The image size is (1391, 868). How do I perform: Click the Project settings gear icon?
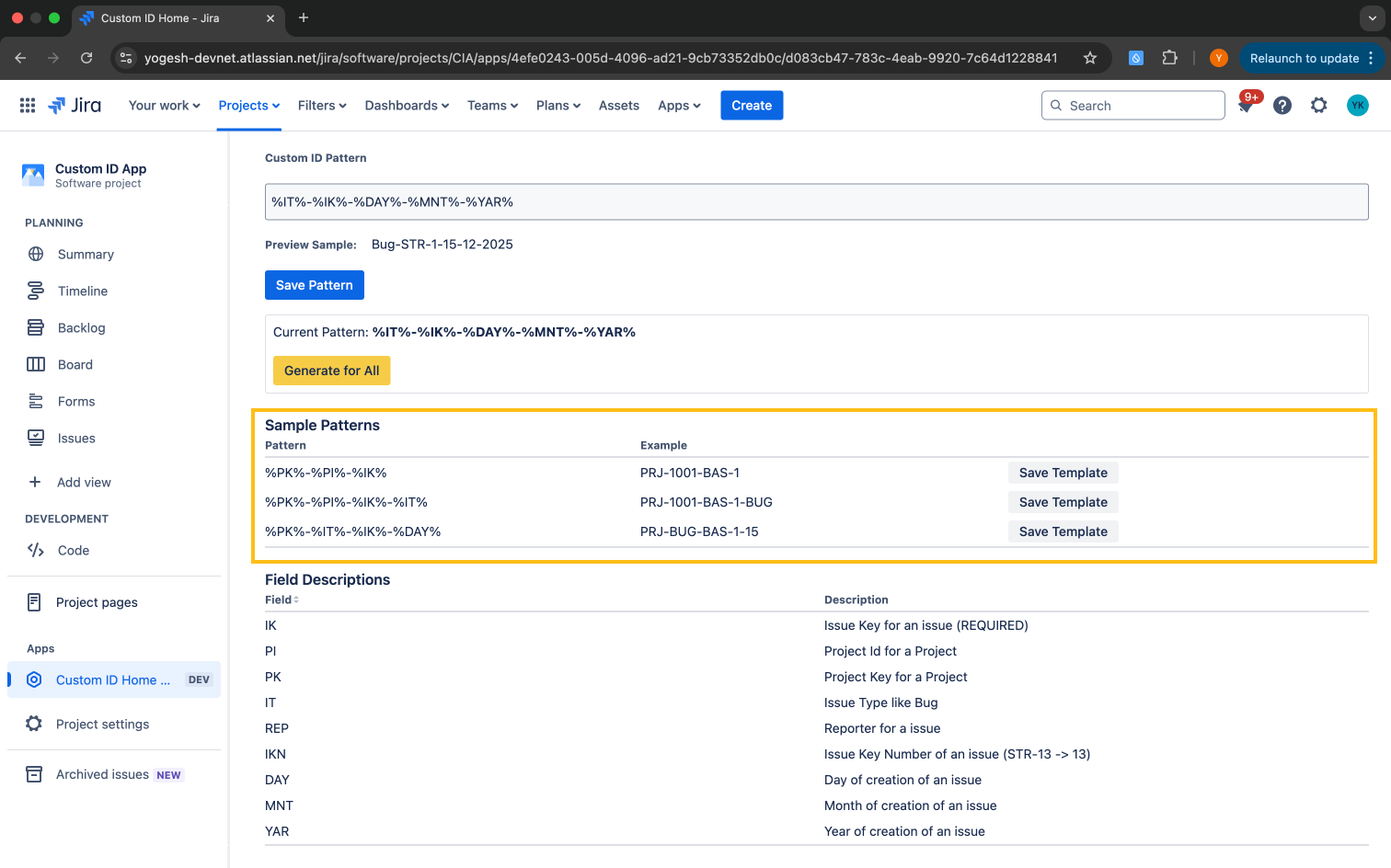coord(34,724)
